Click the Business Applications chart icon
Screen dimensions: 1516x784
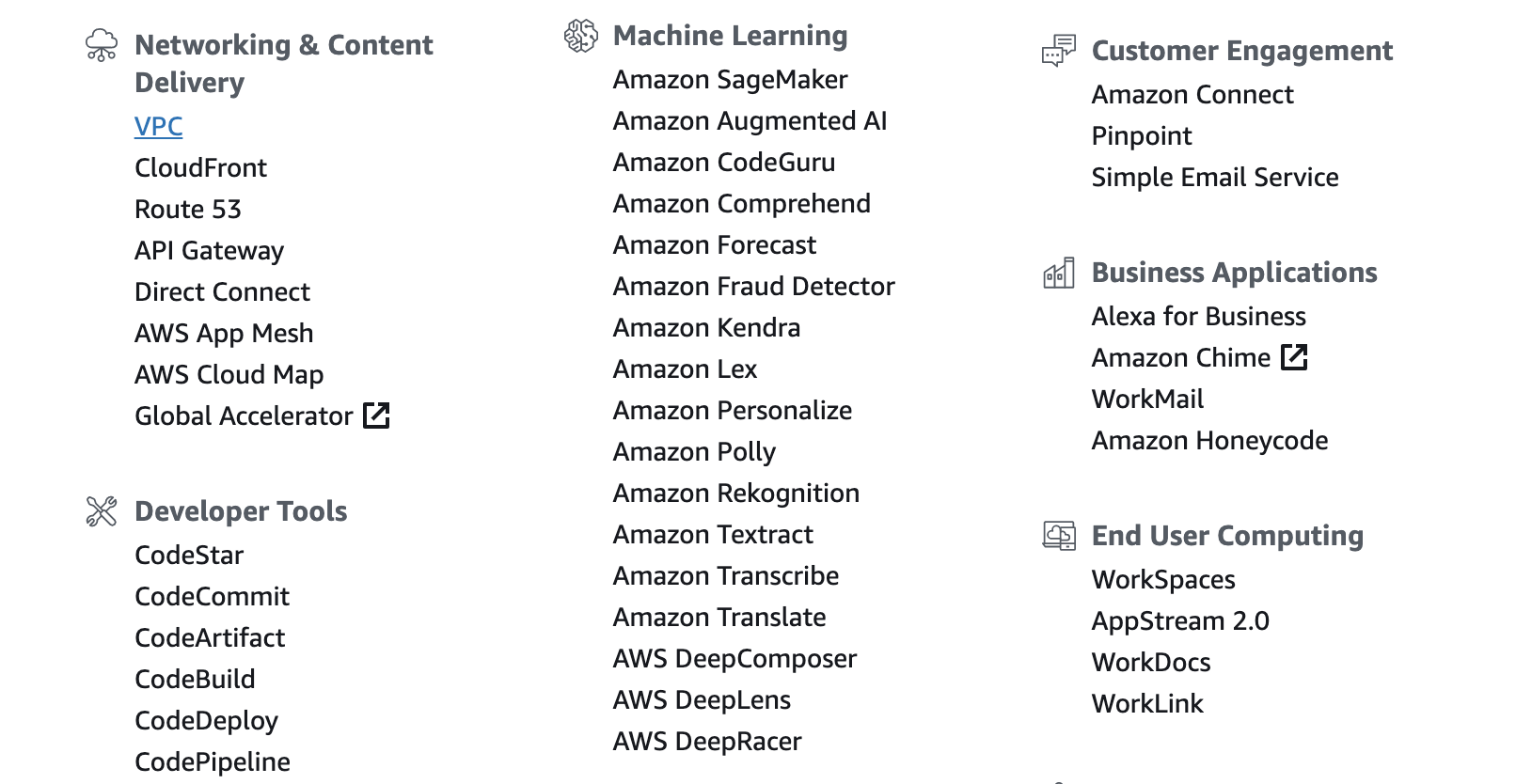pos(1059,273)
